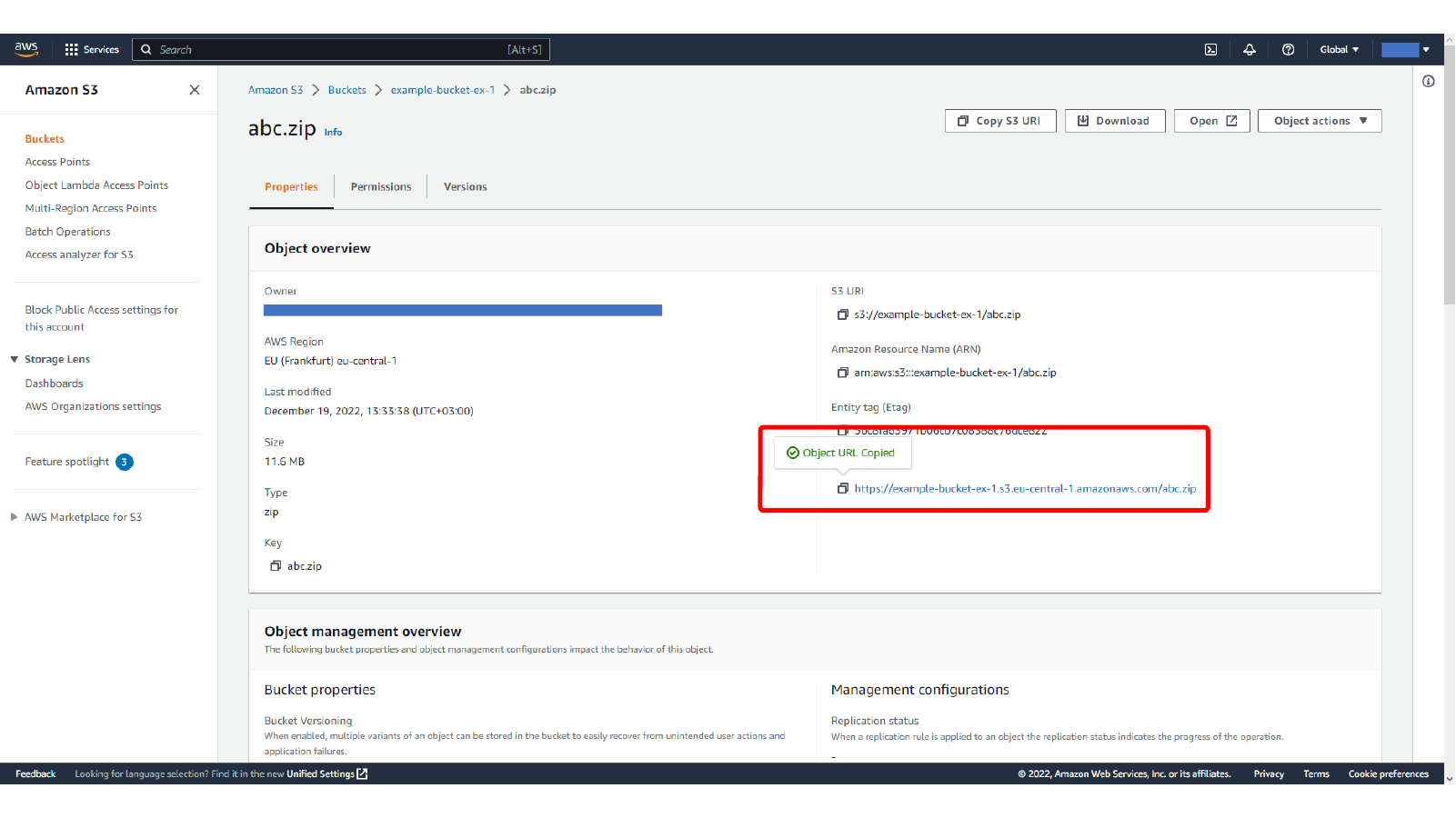Click the Feature spotlight badge 3
The image size is (1456, 818).
[x=125, y=462]
